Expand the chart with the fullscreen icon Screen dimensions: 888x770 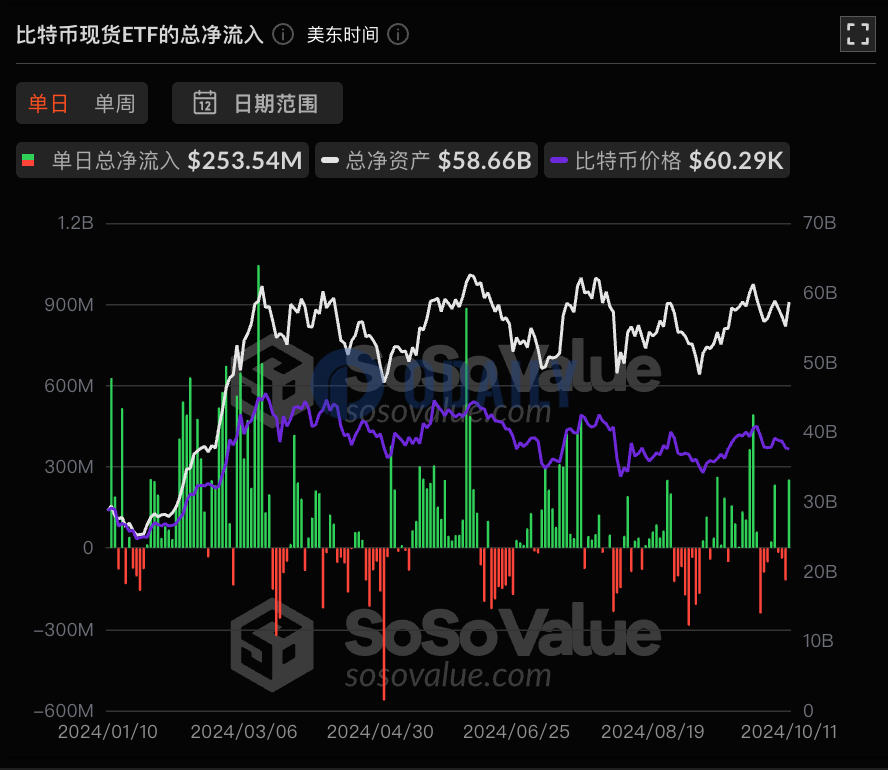click(x=857, y=34)
